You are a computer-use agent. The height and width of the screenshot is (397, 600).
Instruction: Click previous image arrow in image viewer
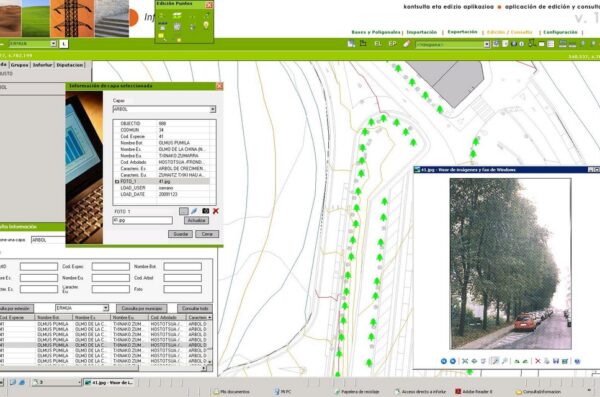pos(443,361)
